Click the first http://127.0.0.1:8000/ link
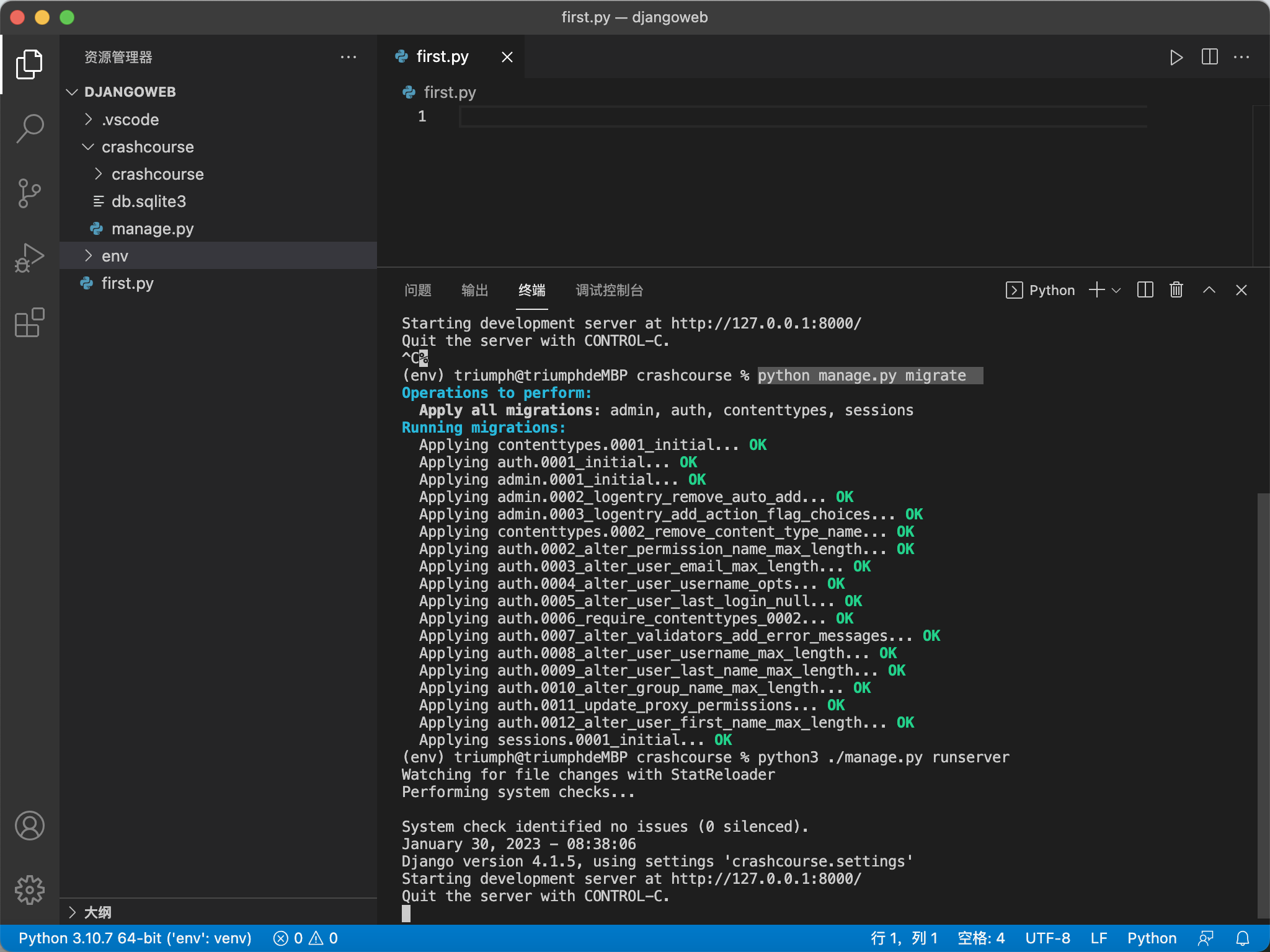 pyautogui.click(x=766, y=324)
